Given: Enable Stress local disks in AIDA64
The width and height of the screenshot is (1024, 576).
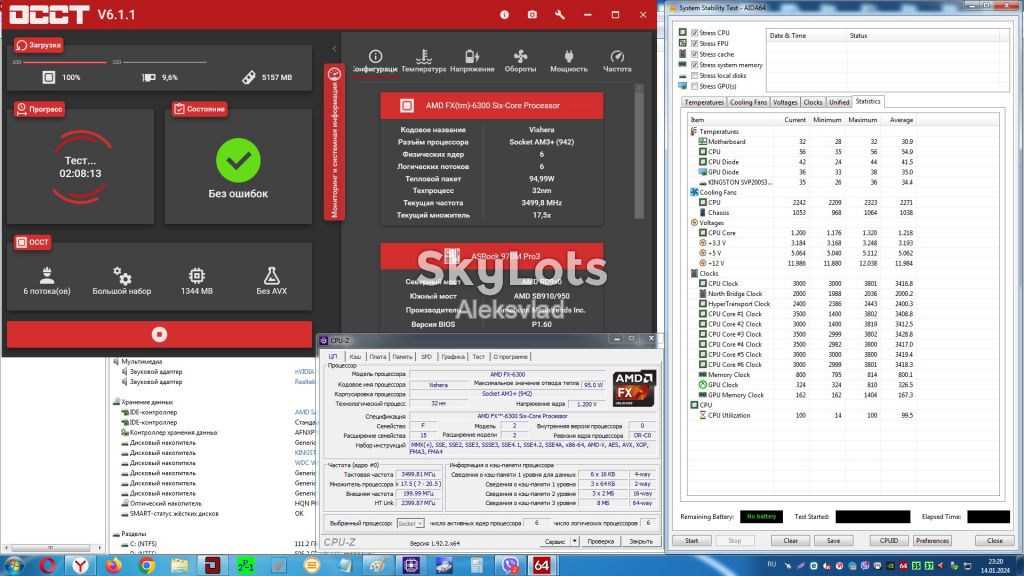Looking at the screenshot, I should pyautogui.click(x=694, y=76).
